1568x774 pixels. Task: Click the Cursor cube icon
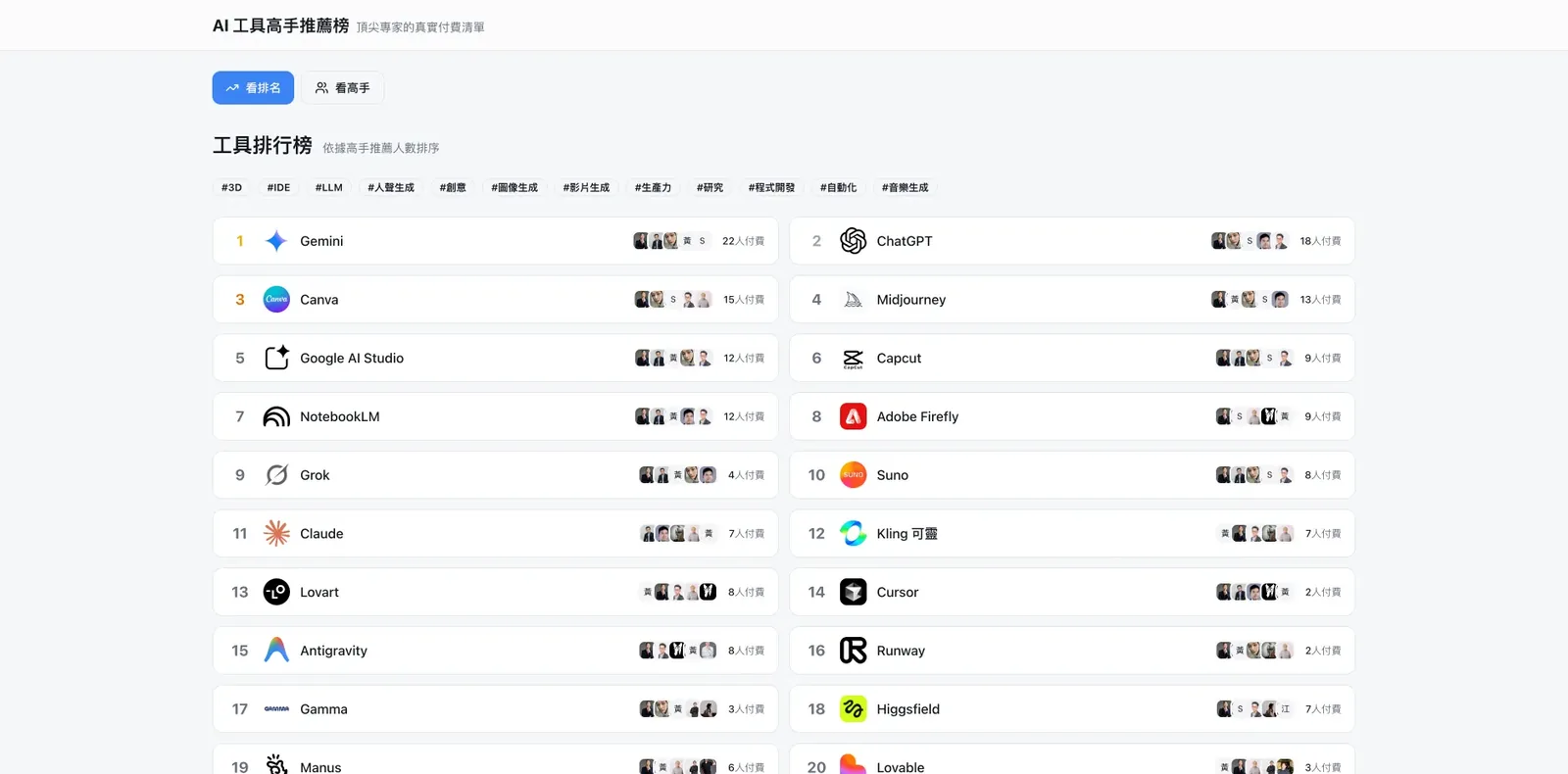854,592
